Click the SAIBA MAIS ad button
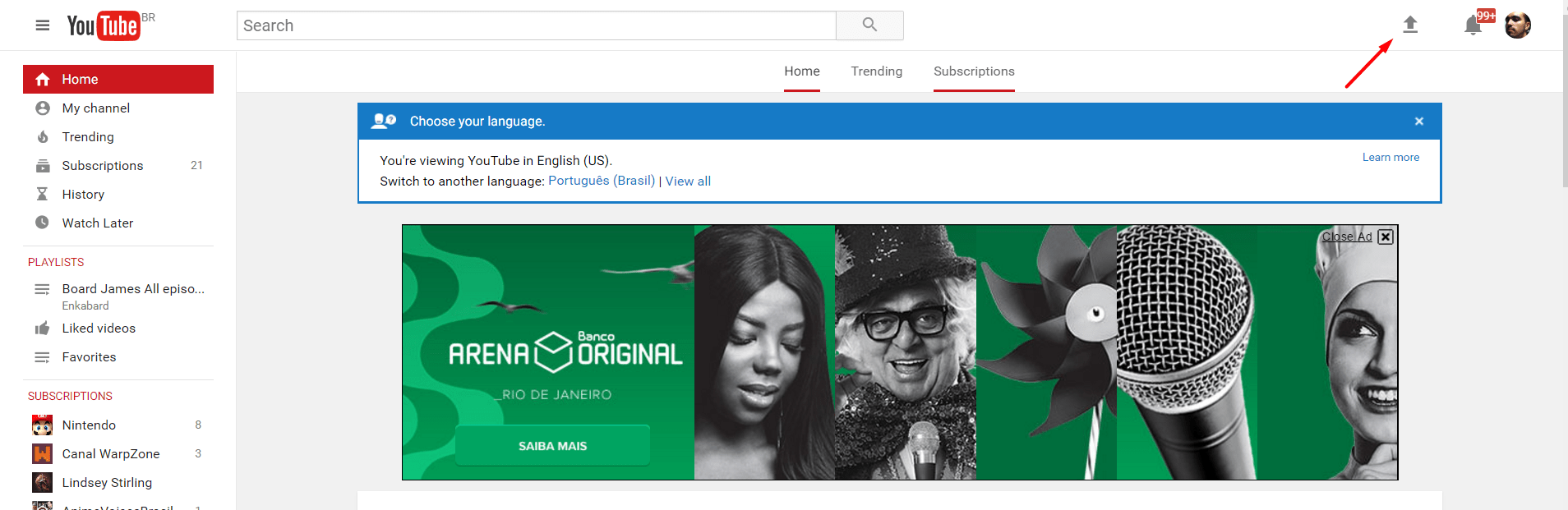 click(552, 446)
